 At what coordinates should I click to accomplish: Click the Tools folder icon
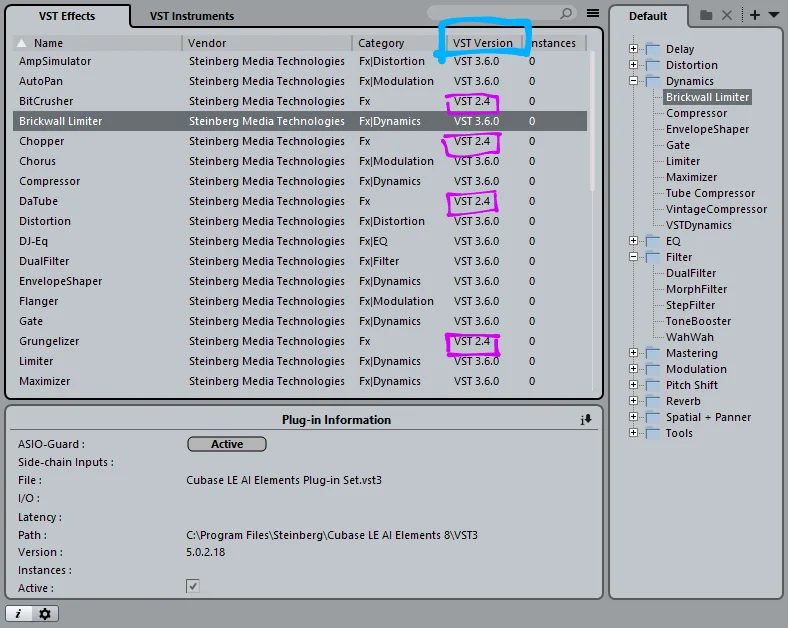(653, 433)
